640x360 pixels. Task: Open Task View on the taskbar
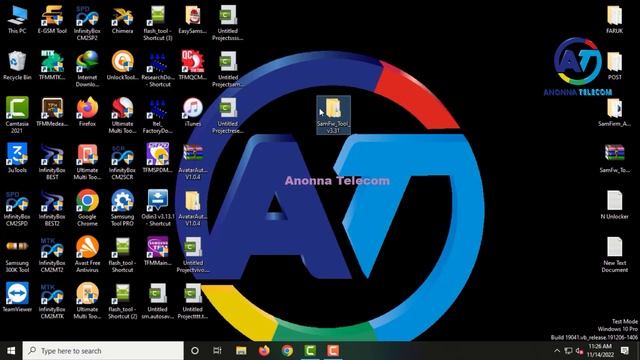[x=217, y=351]
